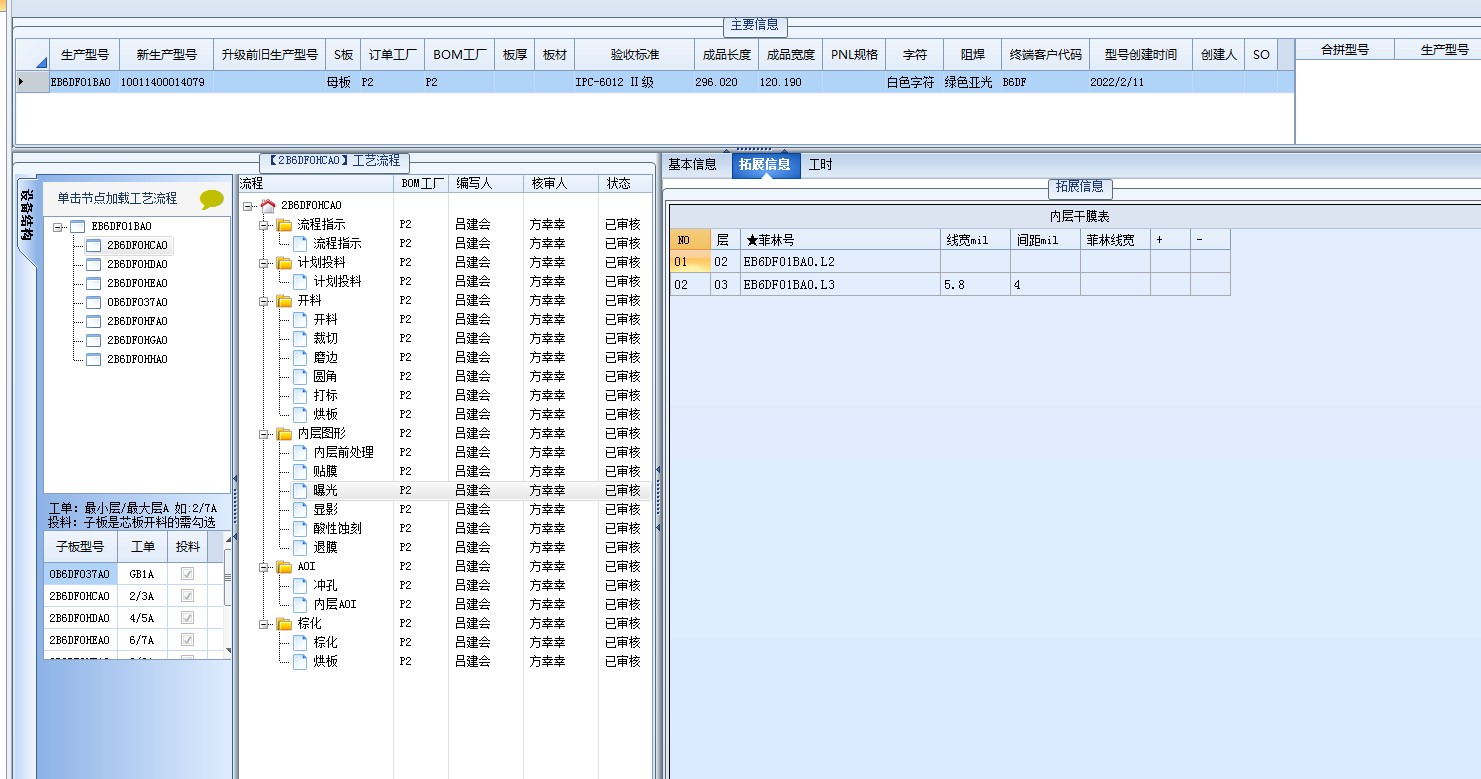The height and width of the screenshot is (779, 1481).
Task: Click the EB6DF01BA0.L2 film number cell
Action: click(x=840, y=262)
